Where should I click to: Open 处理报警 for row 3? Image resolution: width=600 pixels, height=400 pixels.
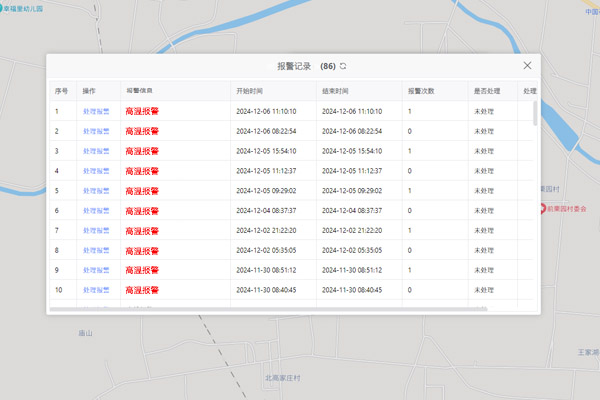96,151
